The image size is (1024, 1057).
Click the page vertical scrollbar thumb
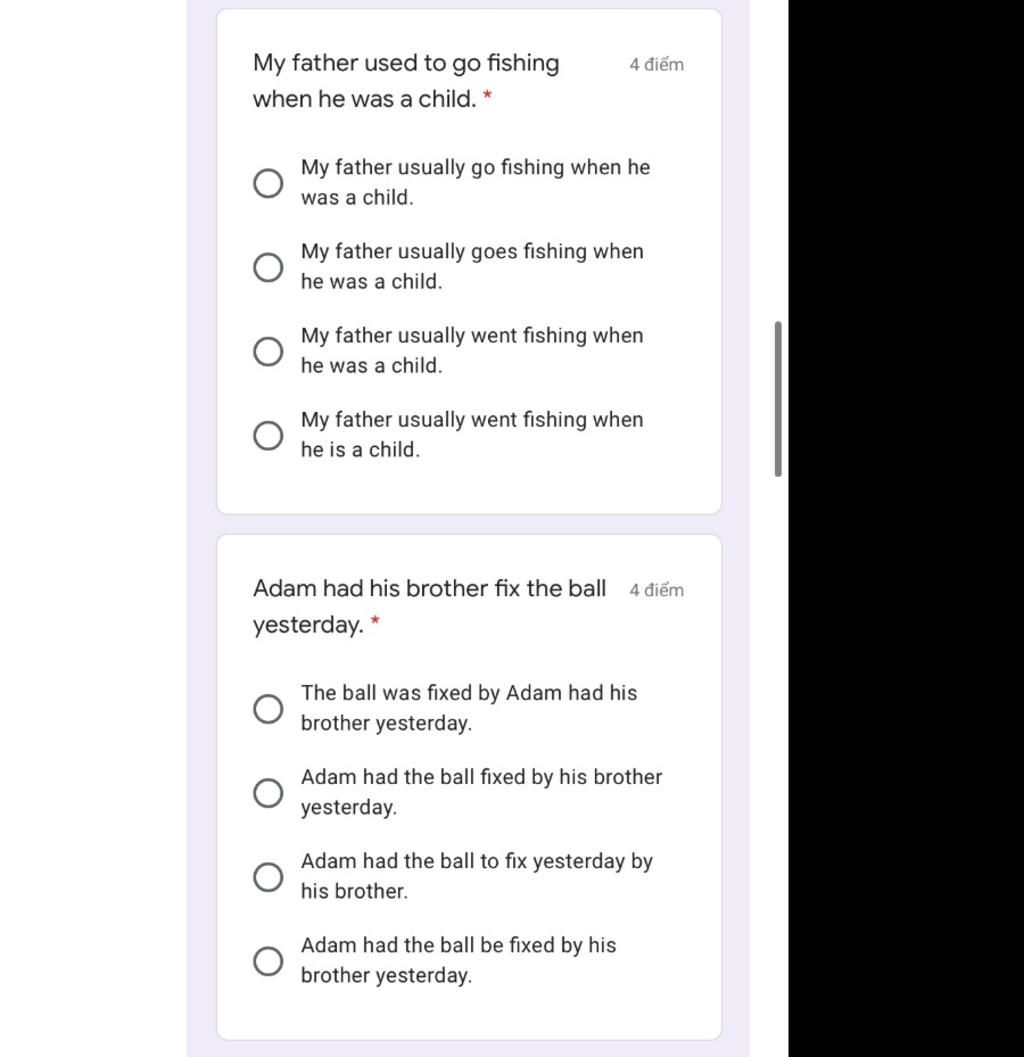point(779,399)
